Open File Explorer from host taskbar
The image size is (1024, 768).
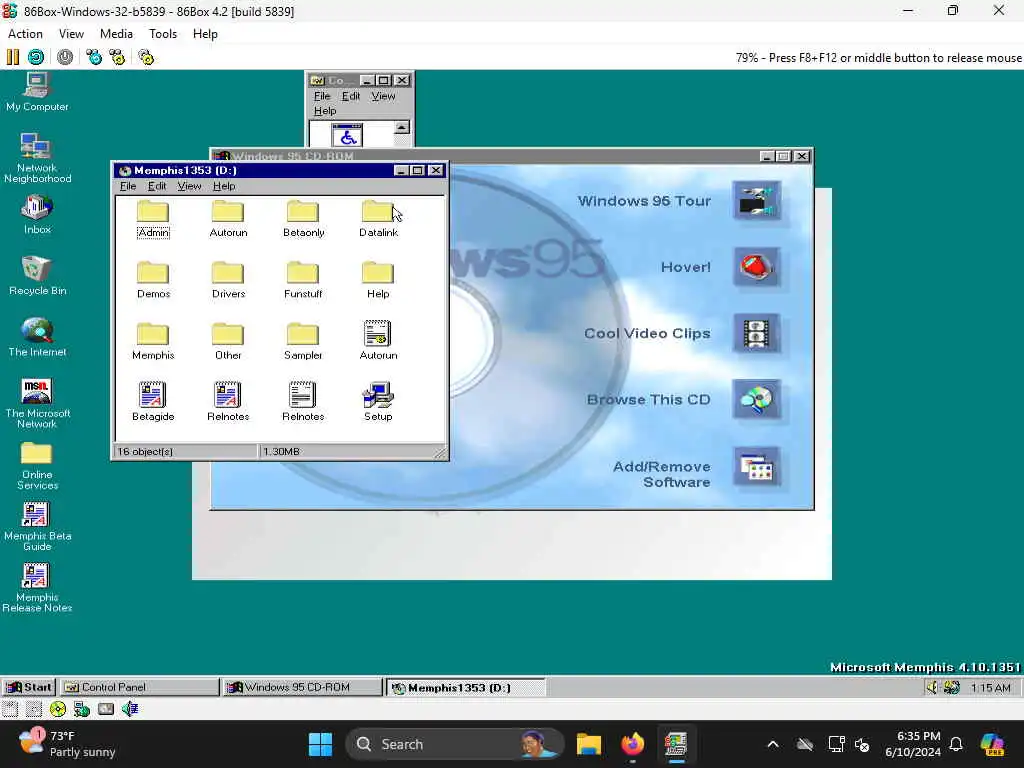pyautogui.click(x=588, y=744)
